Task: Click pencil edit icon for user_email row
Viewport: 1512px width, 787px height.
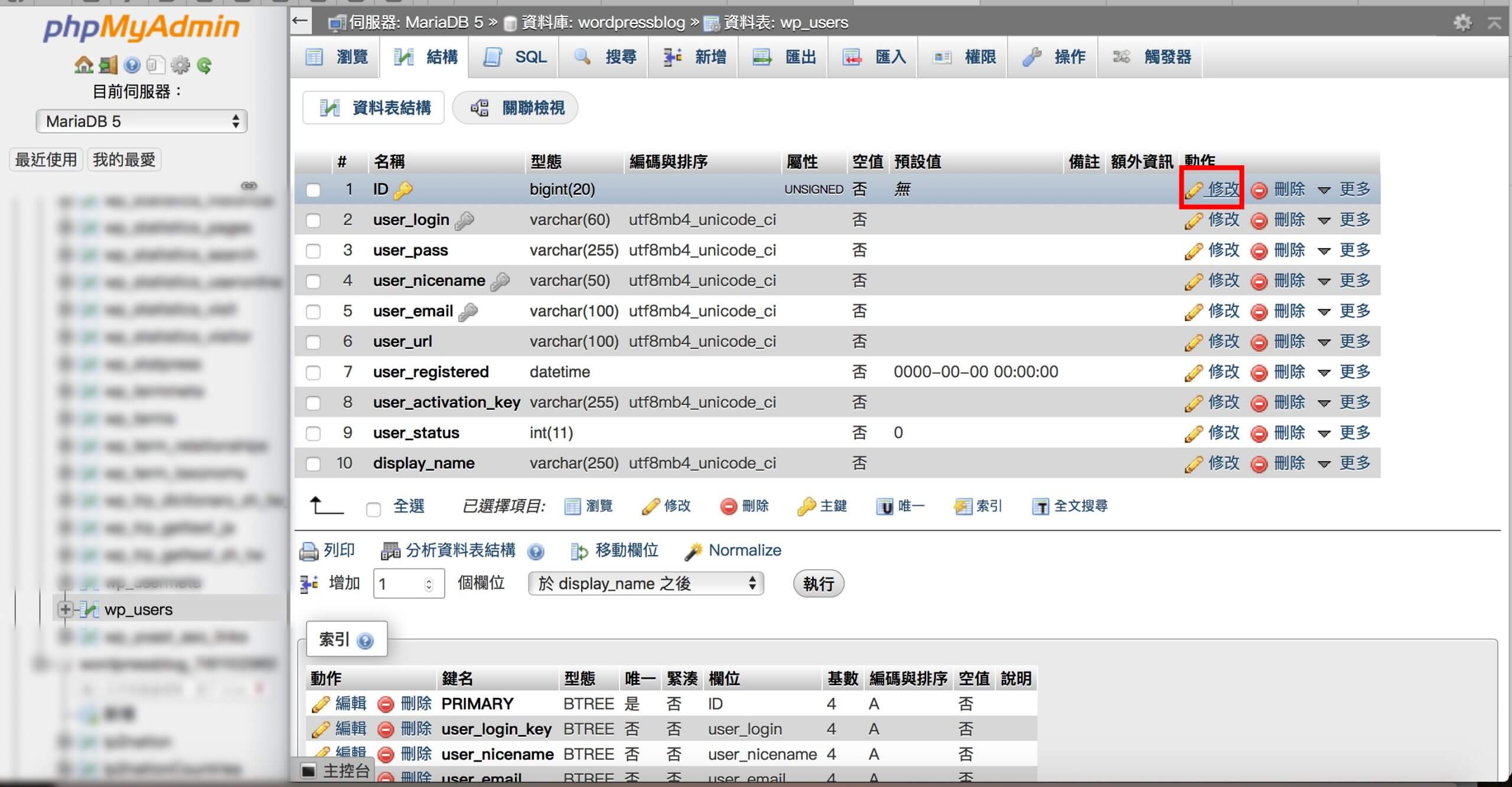Action: [1194, 312]
